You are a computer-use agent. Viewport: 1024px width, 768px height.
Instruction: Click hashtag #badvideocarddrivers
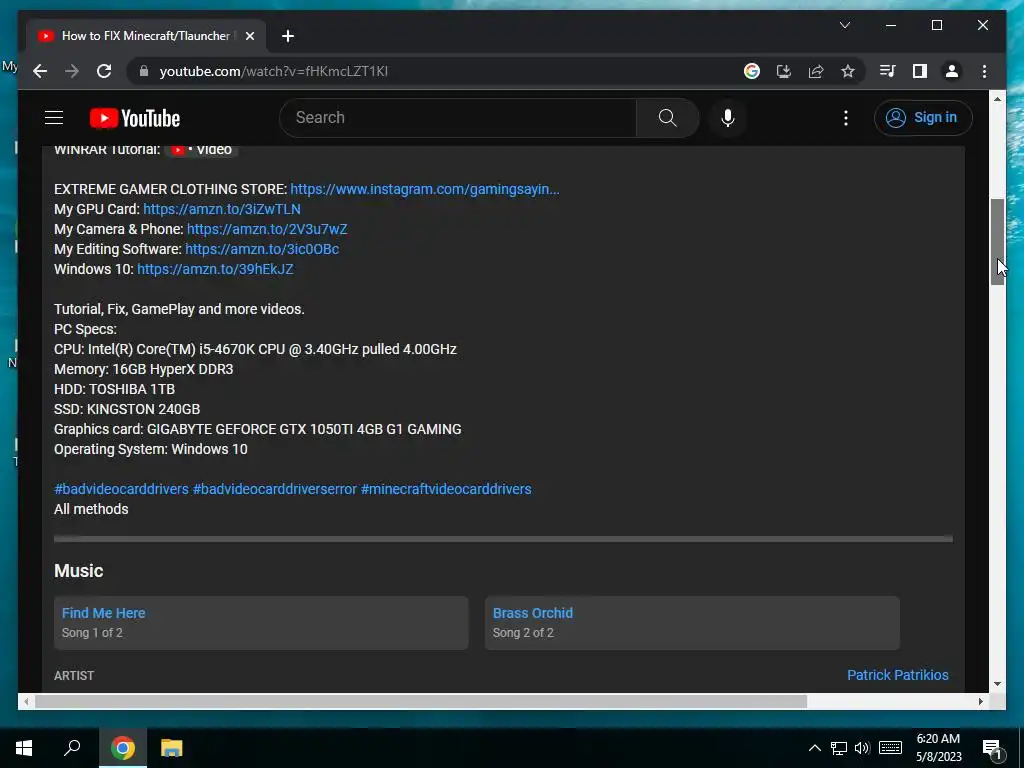click(121, 489)
